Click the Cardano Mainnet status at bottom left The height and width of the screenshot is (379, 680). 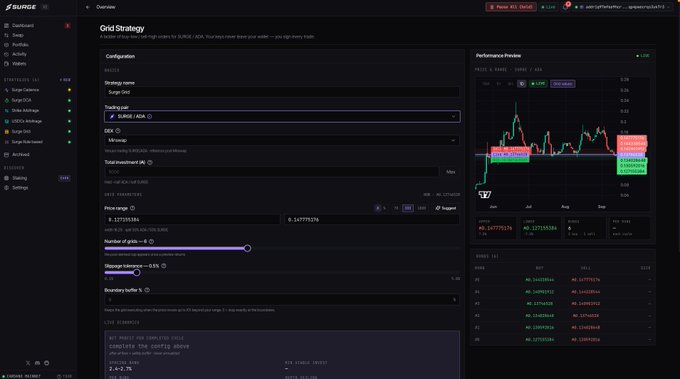pos(21,376)
